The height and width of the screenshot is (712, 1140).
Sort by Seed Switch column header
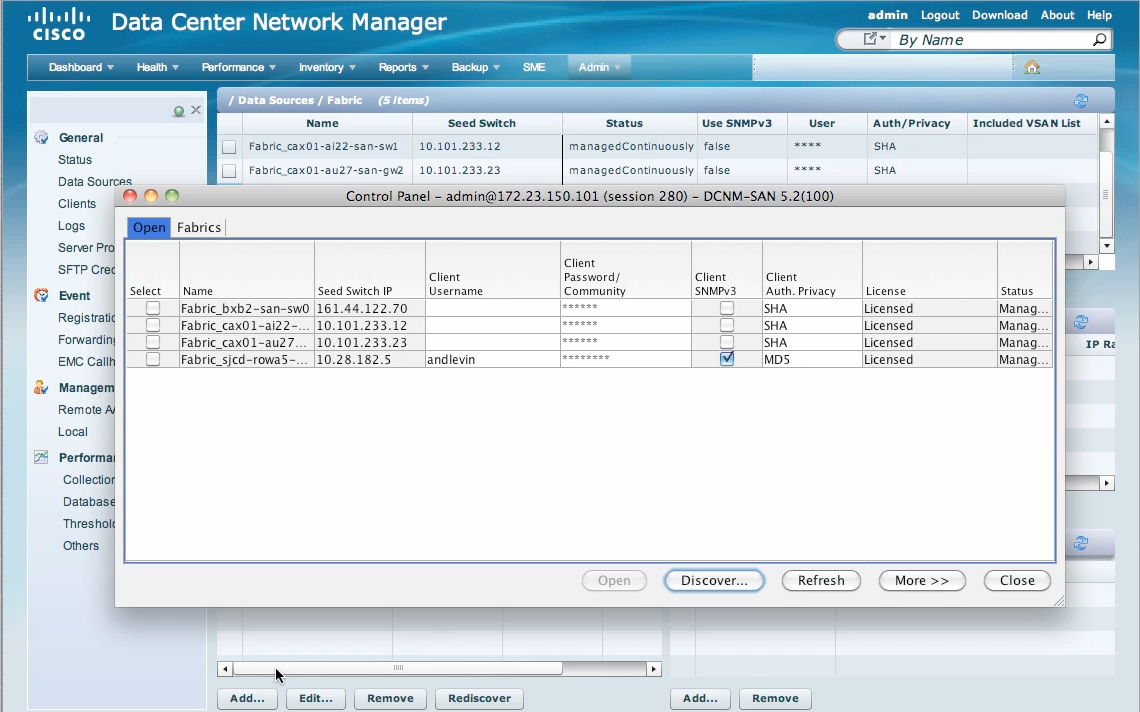point(481,123)
